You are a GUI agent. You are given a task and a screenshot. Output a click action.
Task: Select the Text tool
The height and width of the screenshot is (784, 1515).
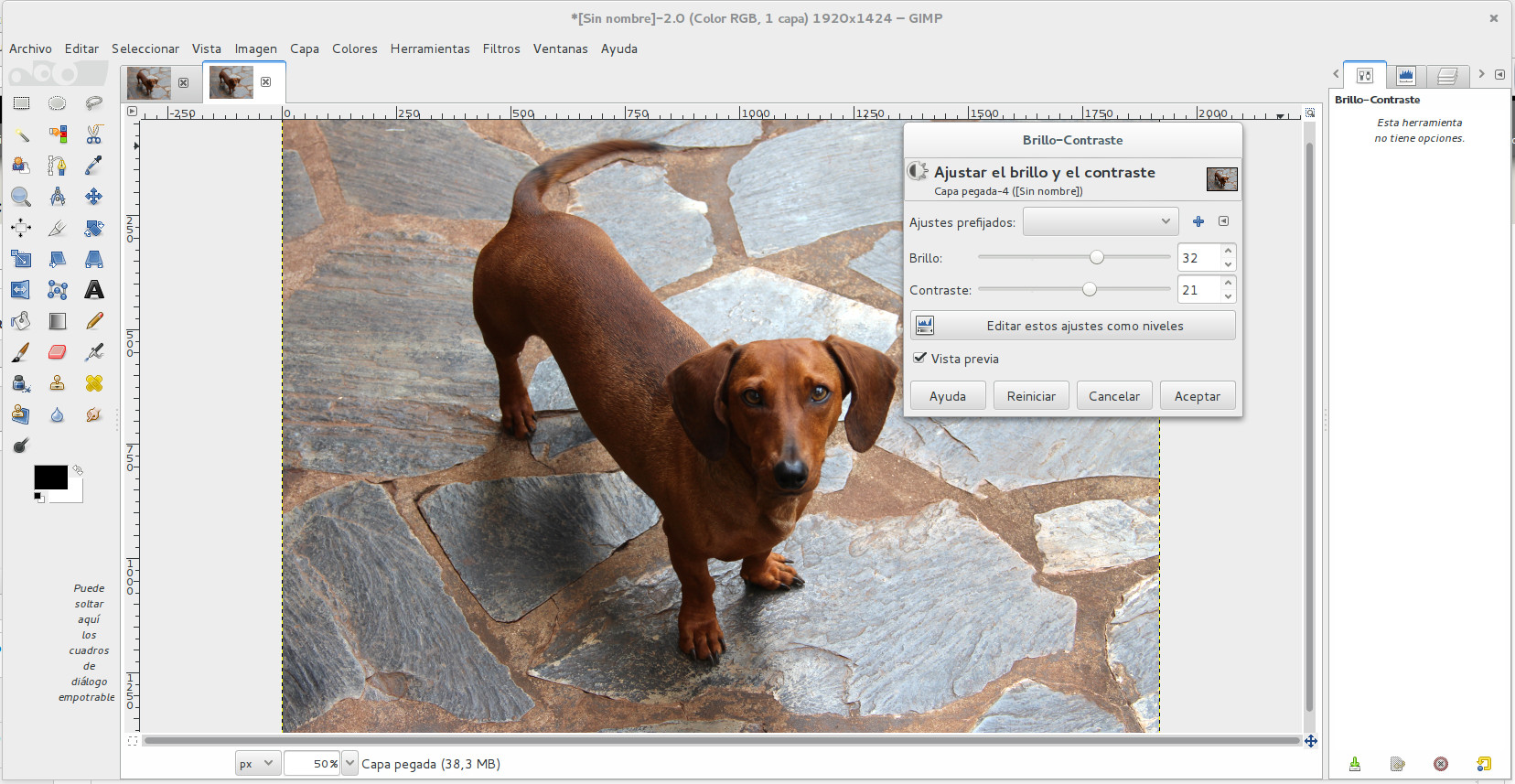pyautogui.click(x=94, y=290)
